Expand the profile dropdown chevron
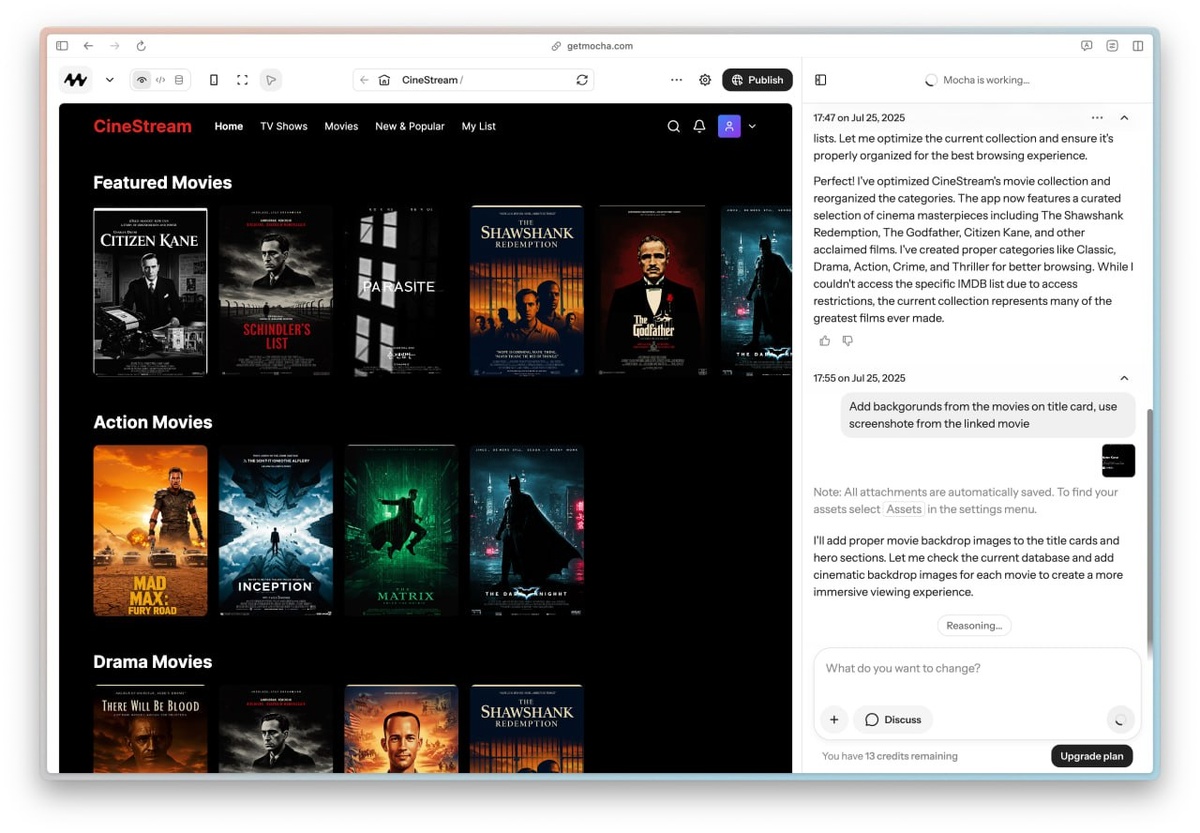The height and width of the screenshot is (833, 1200). tap(752, 126)
